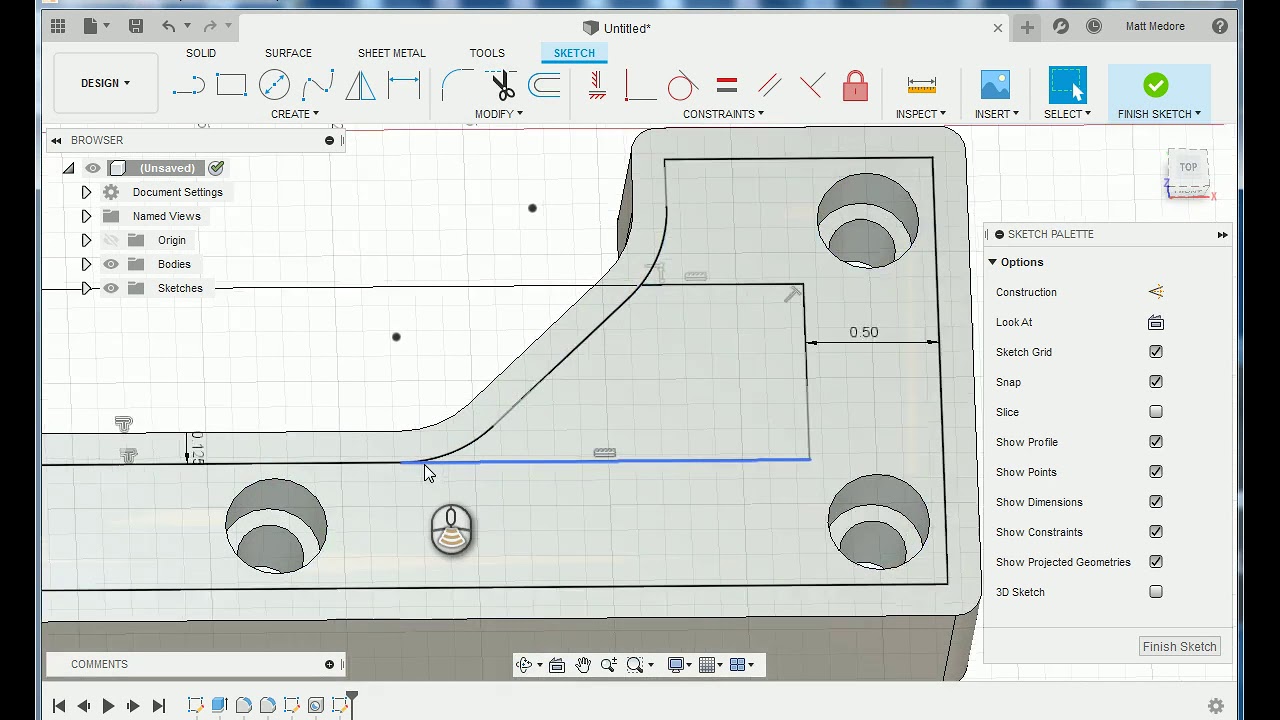
Task: Toggle the Show Points checkbox
Action: click(1156, 472)
